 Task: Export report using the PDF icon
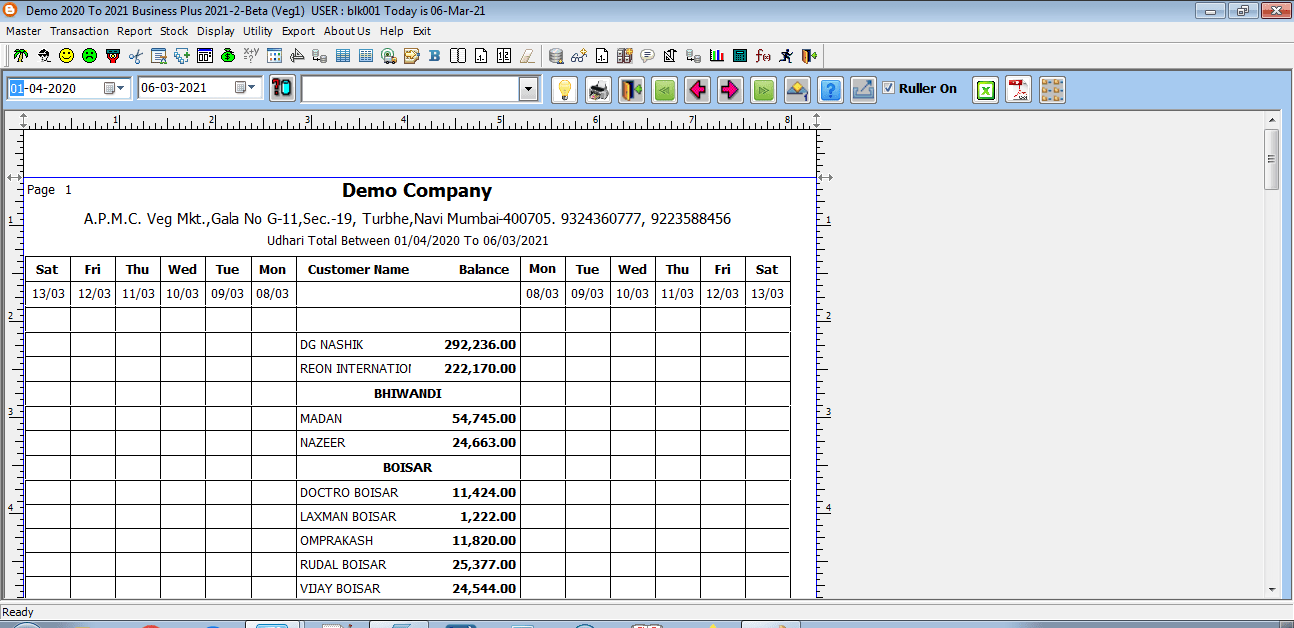pos(1018,90)
